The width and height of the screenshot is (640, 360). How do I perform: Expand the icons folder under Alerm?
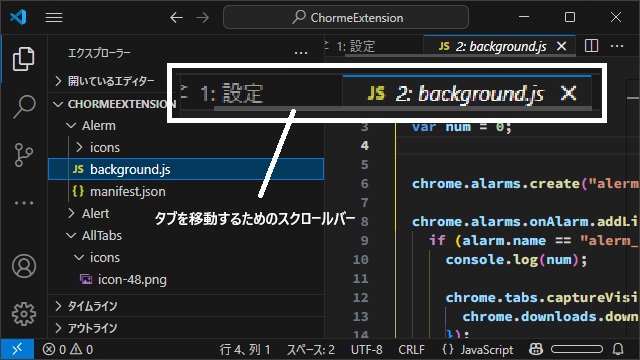point(186,147)
